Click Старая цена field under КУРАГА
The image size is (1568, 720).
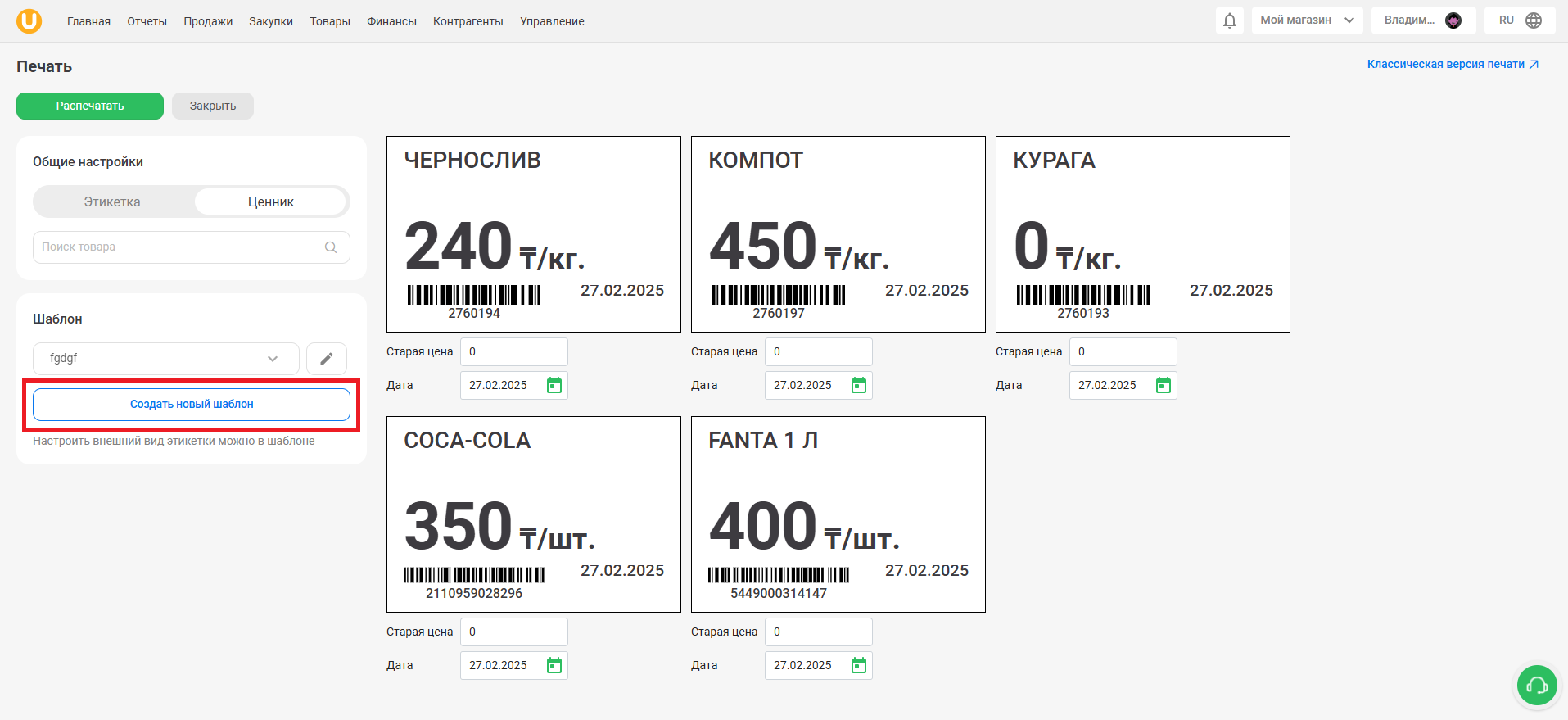click(x=1123, y=351)
